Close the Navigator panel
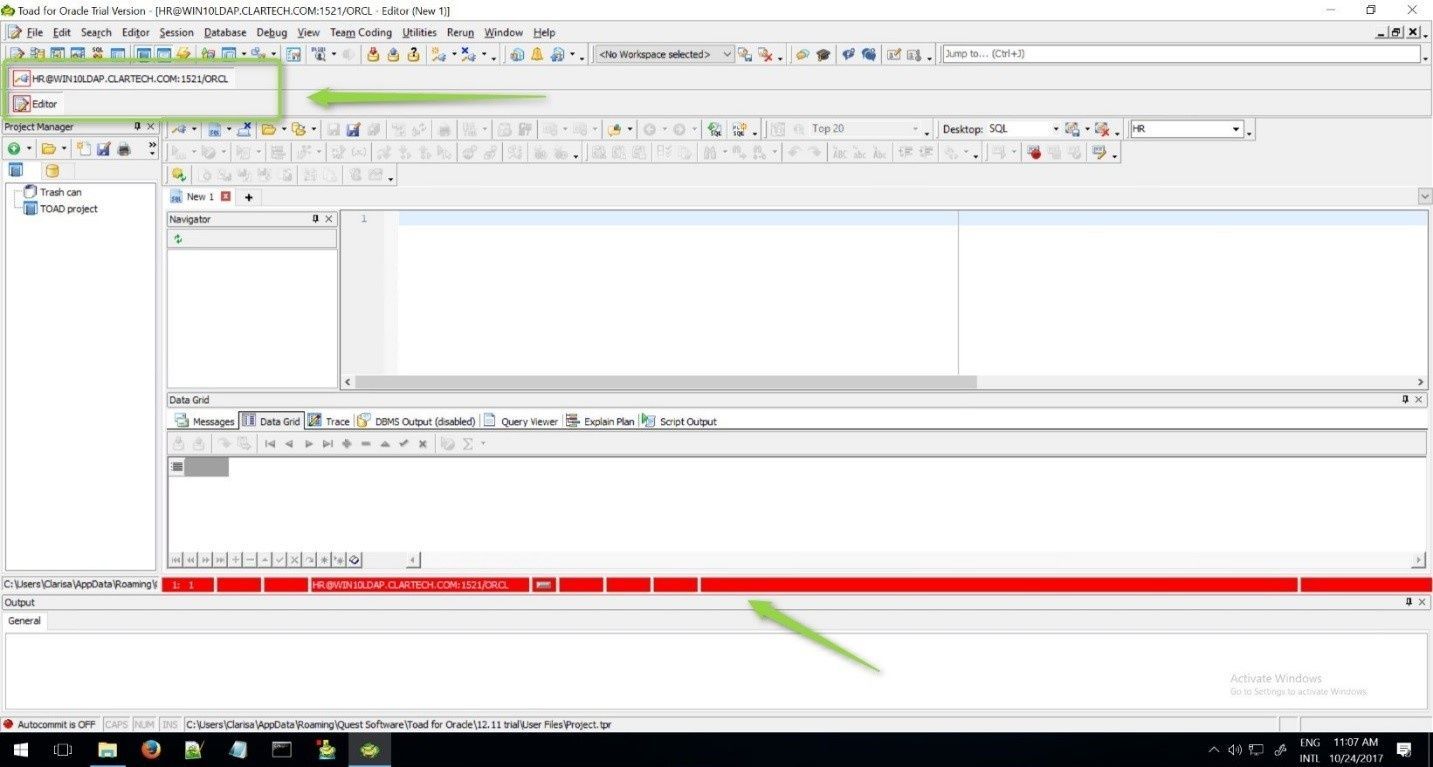This screenshot has height=767, width=1433. point(329,219)
